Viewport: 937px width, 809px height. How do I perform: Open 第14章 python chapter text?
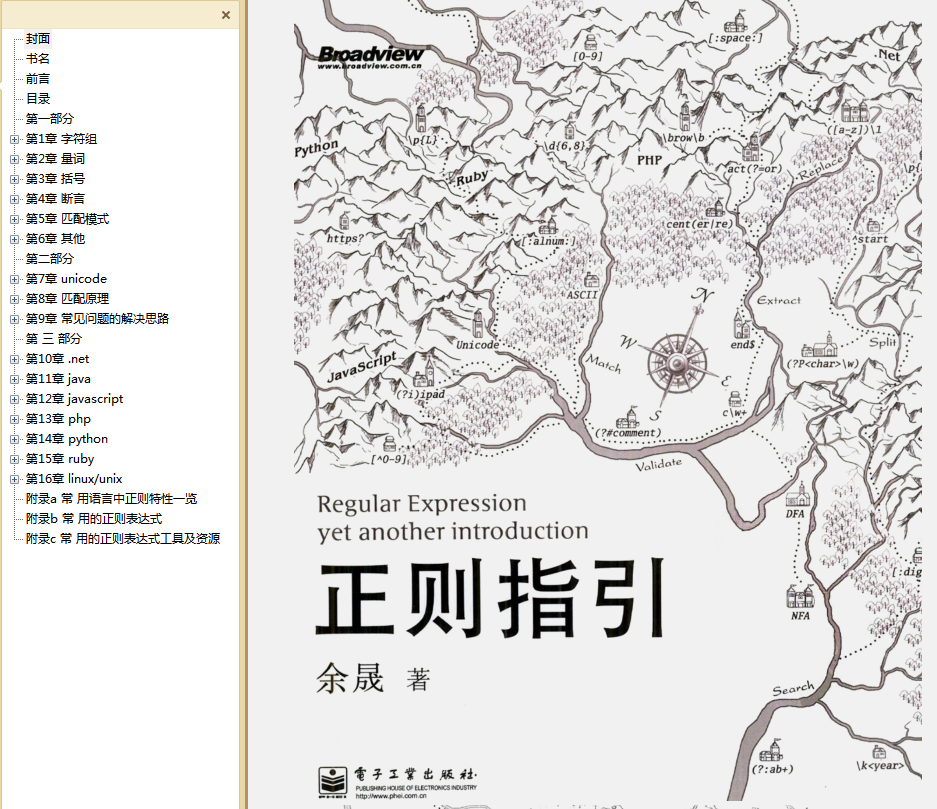tap(66, 439)
